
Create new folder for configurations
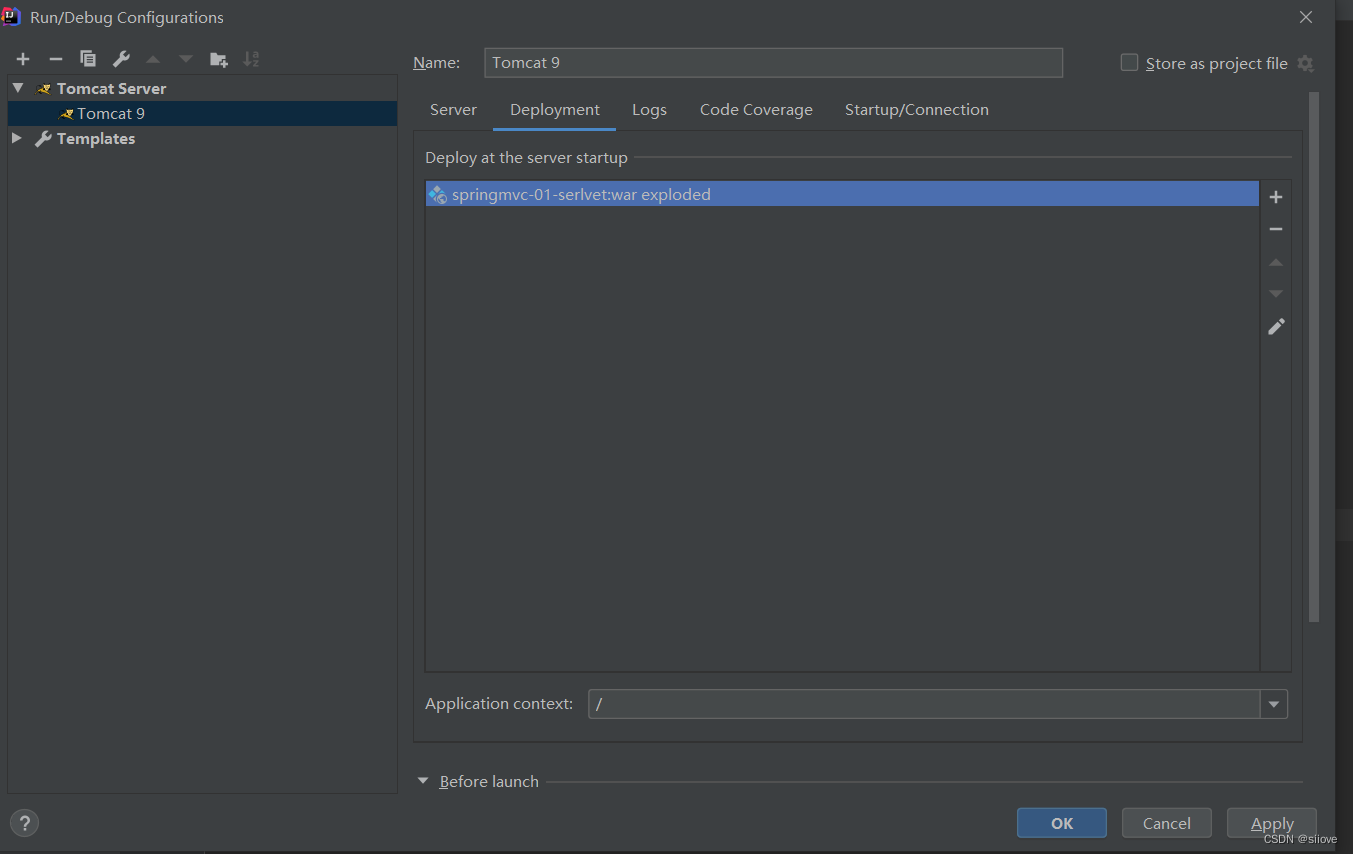coord(219,60)
